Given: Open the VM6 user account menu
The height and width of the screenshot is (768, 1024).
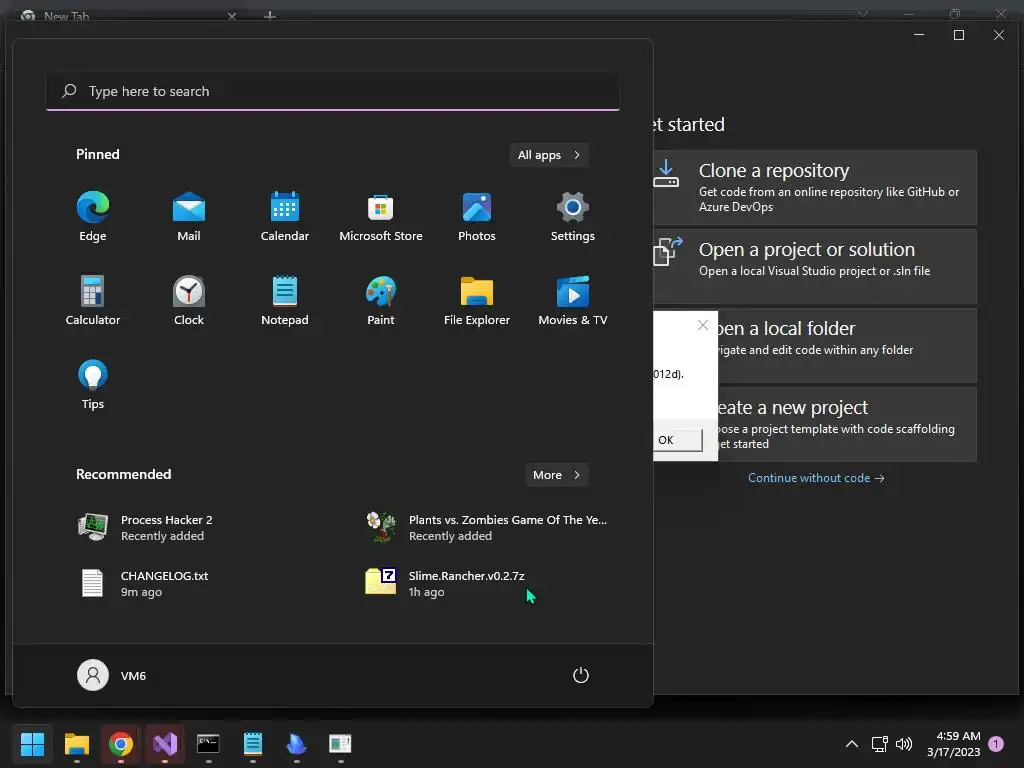Looking at the screenshot, I should click(x=112, y=675).
